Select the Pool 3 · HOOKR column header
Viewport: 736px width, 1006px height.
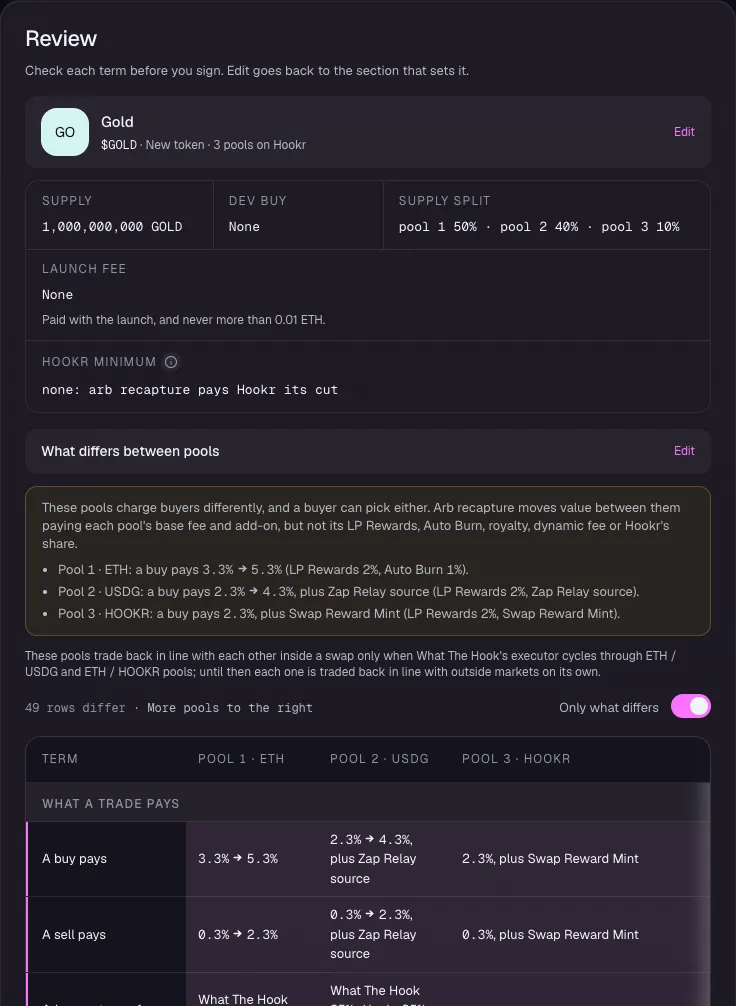coord(516,758)
